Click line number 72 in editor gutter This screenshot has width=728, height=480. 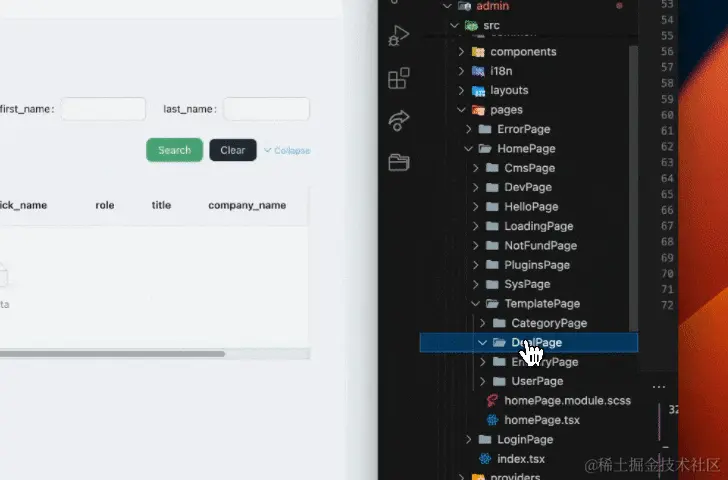pyautogui.click(x=667, y=305)
